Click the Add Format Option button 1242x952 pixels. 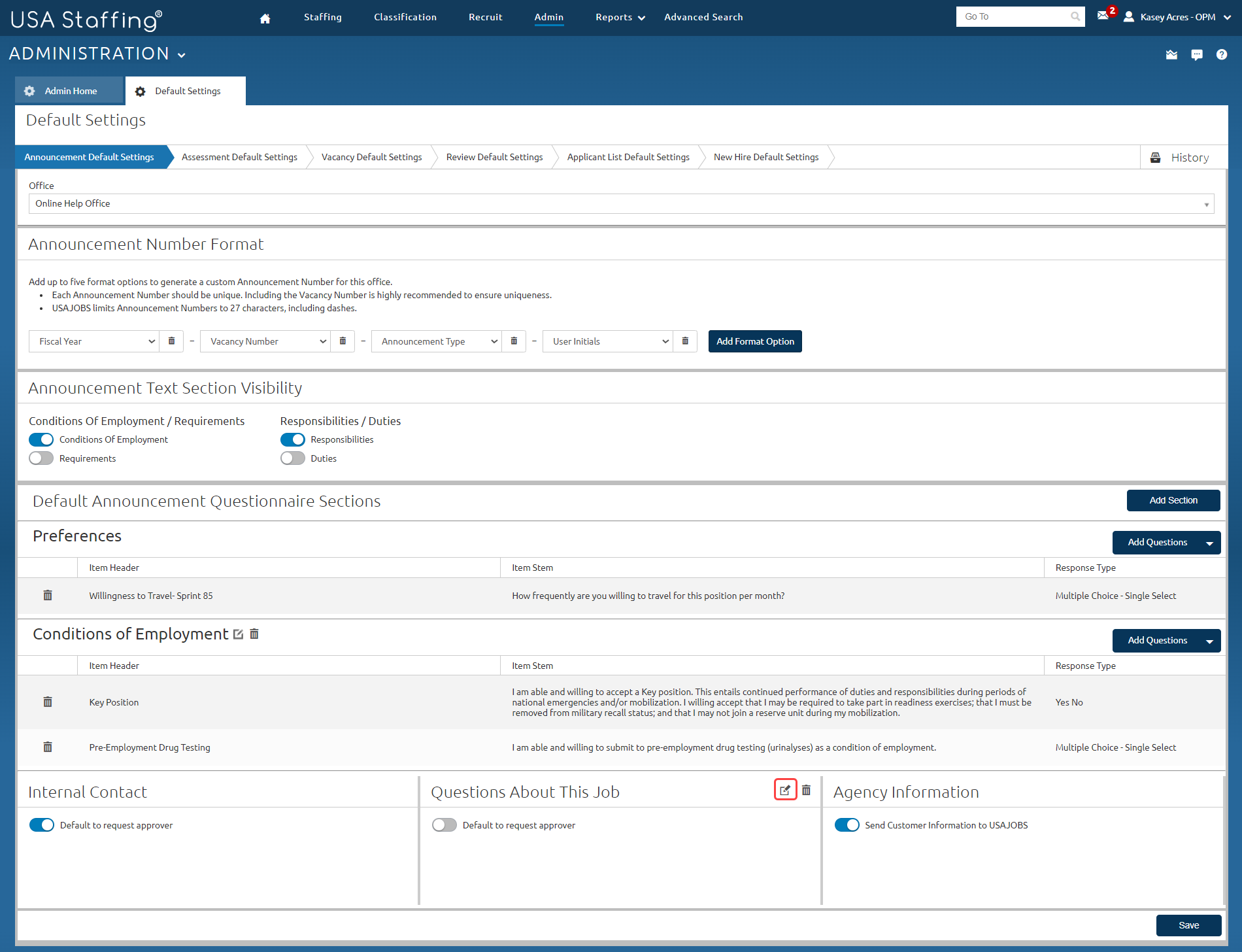pyautogui.click(x=755, y=341)
